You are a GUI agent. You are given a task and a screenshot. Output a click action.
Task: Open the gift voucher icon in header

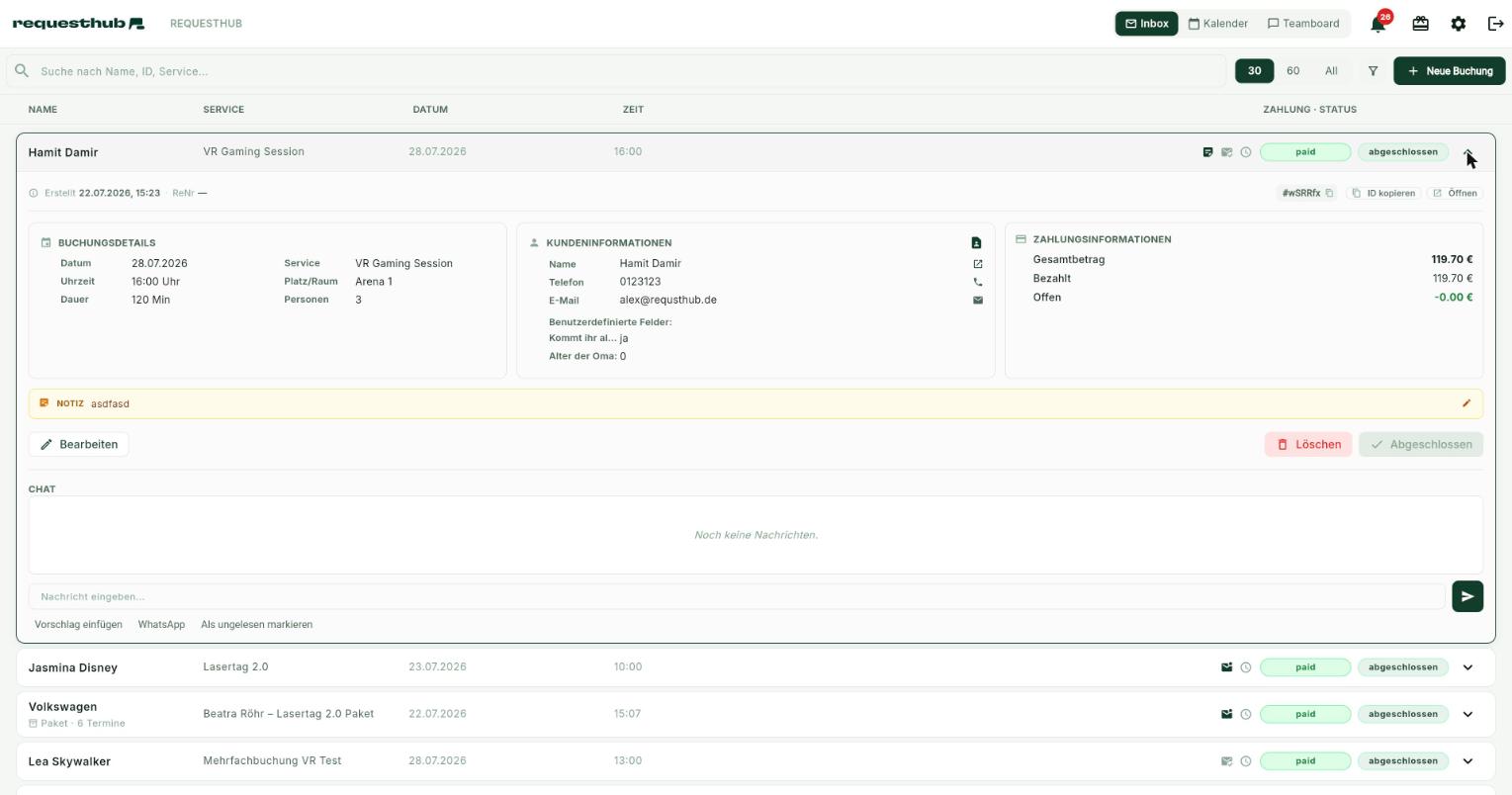(1420, 24)
